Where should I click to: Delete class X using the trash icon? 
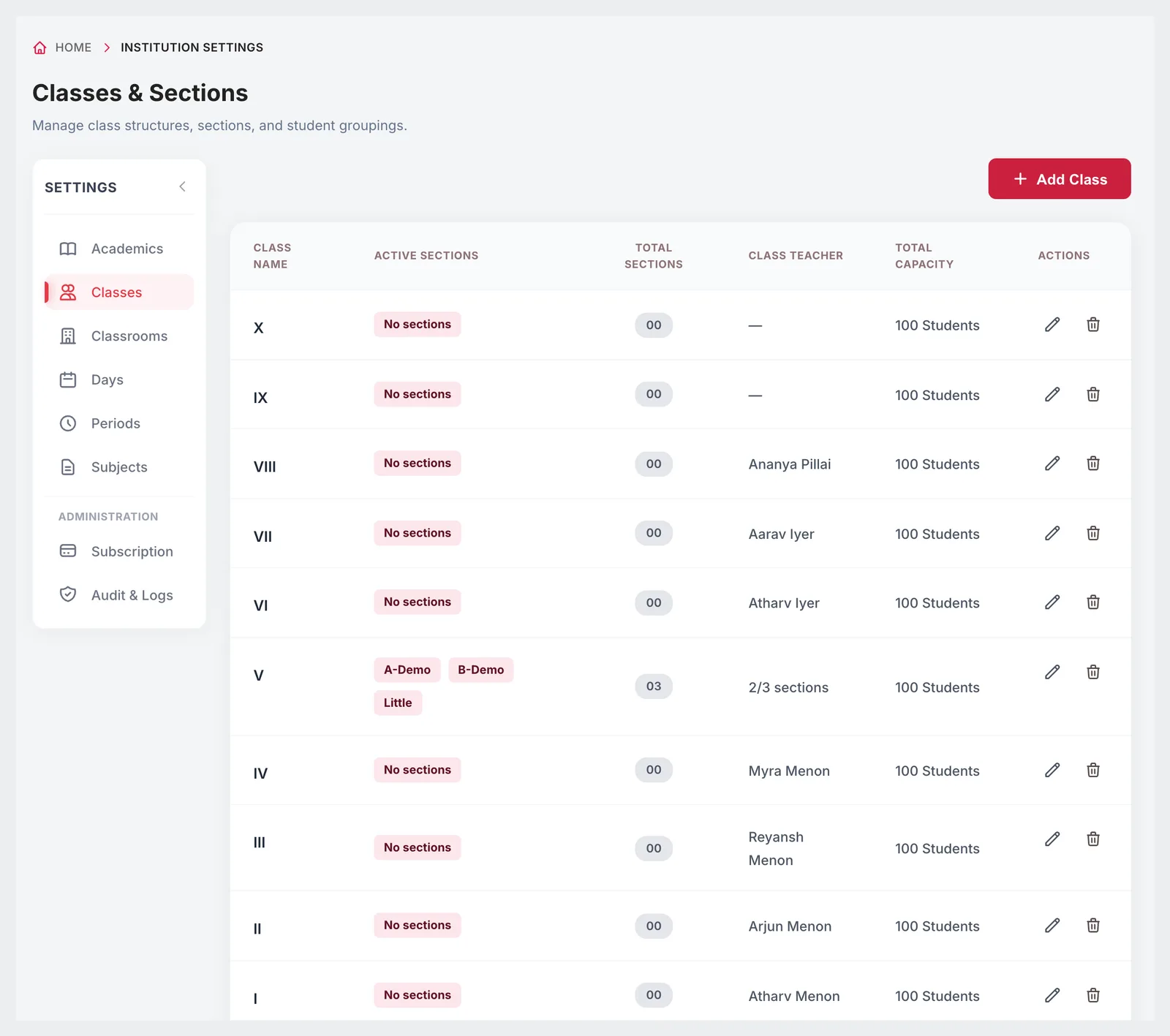(1093, 325)
